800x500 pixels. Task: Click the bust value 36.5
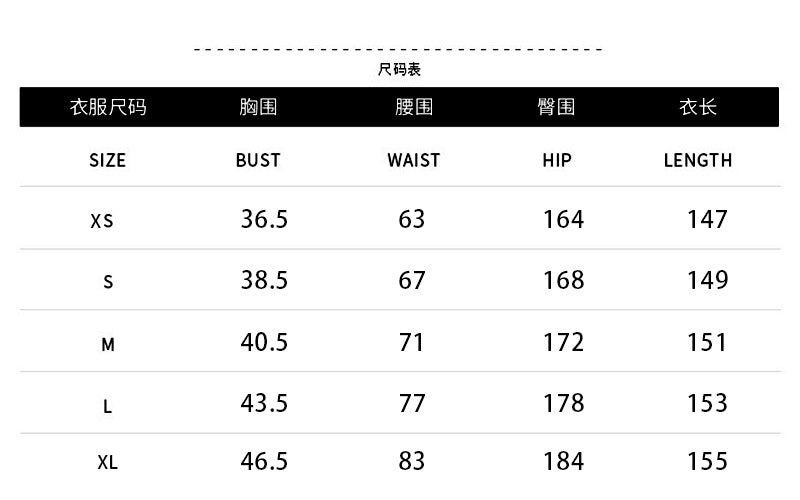click(264, 219)
